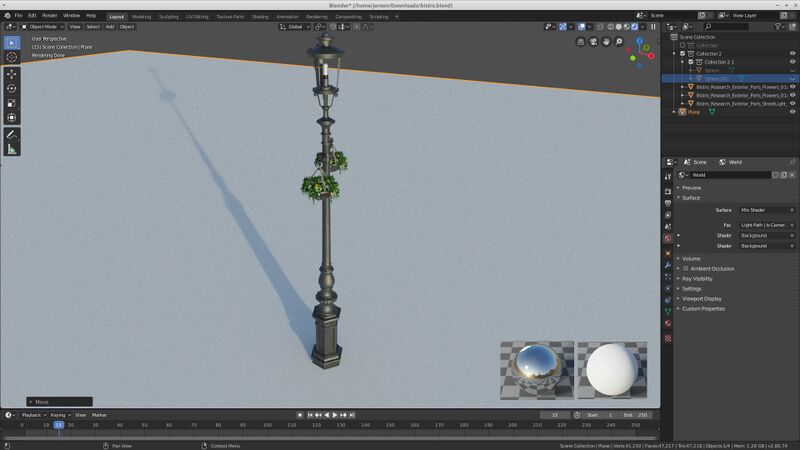Open the Fac Light Path field
The image size is (800, 450).
coord(767,225)
